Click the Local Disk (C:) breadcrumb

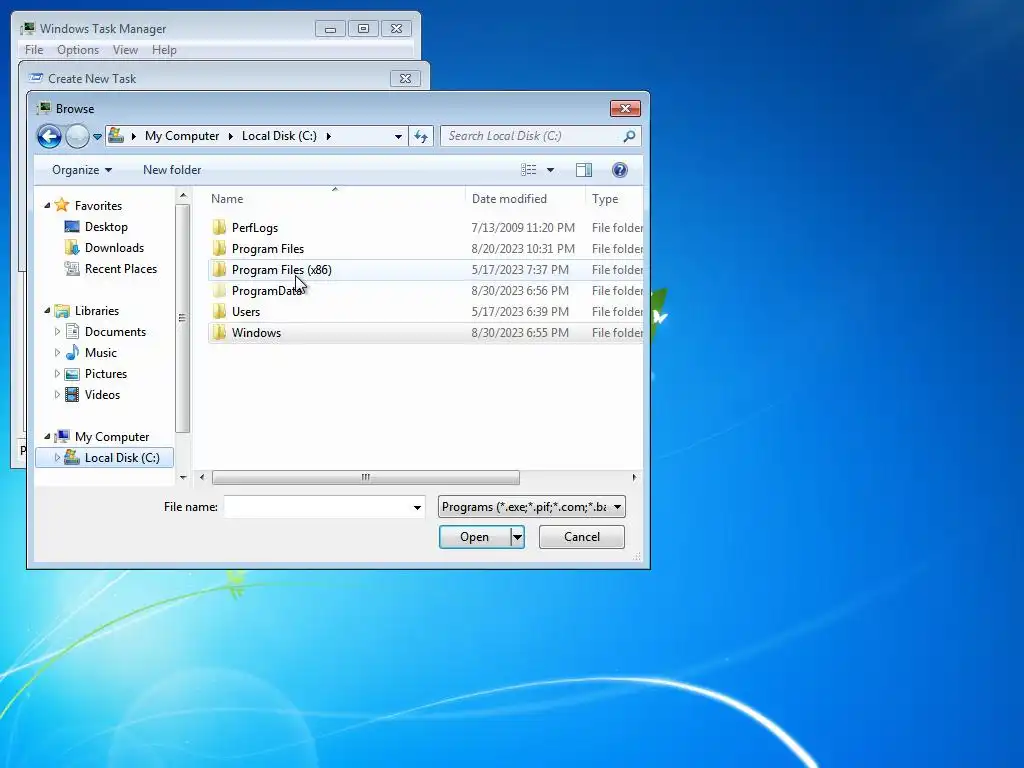279,136
